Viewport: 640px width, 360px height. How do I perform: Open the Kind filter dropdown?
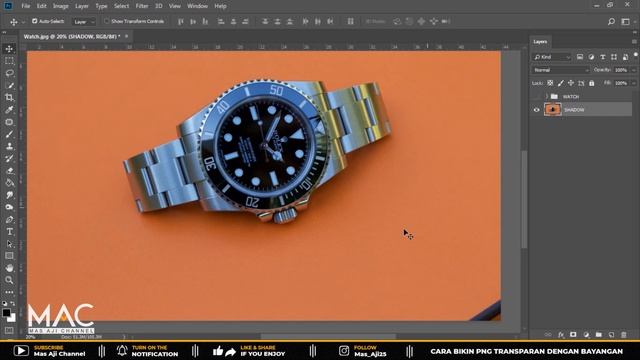coord(551,57)
